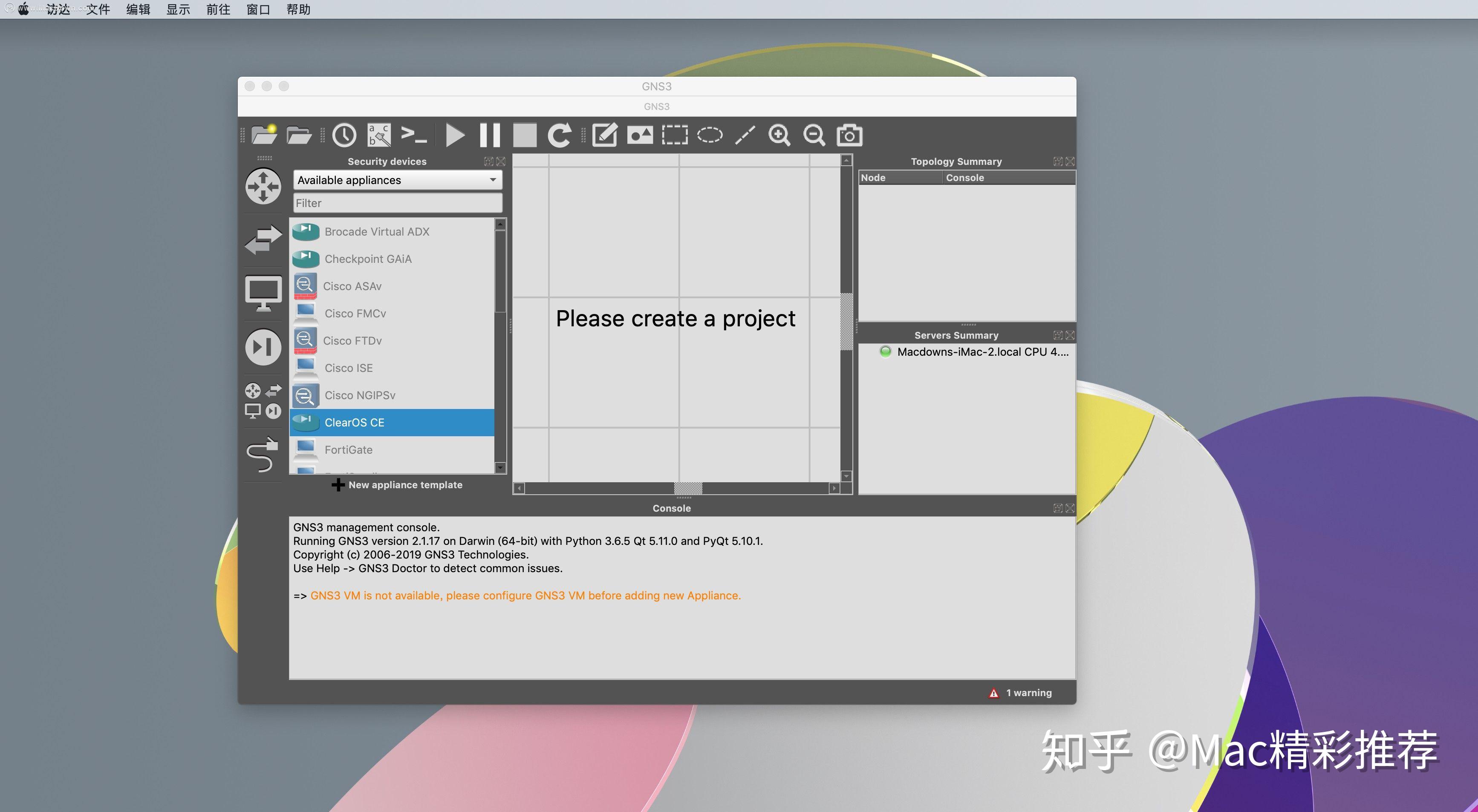This screenshot has height=812, width=1478.
Task: Click the Open project folder icon
Action: click(299, 135)
